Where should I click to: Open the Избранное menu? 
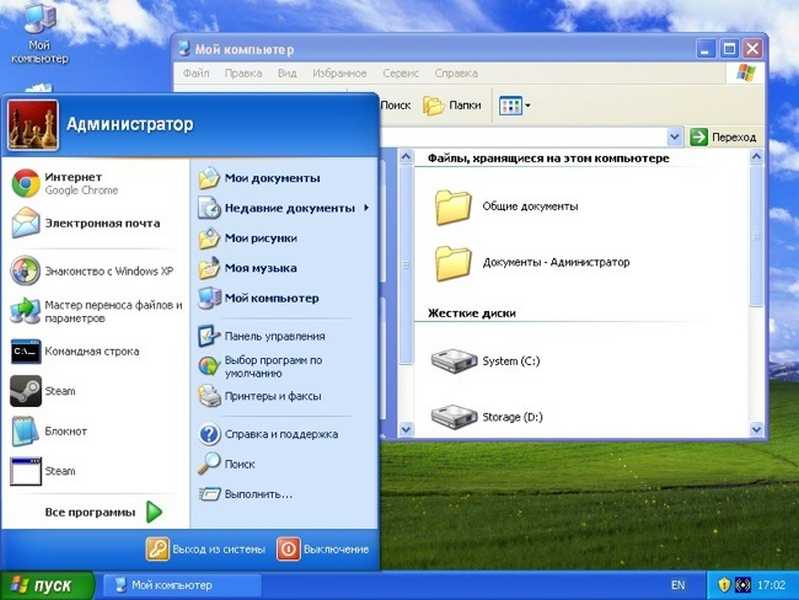(340, 73)
